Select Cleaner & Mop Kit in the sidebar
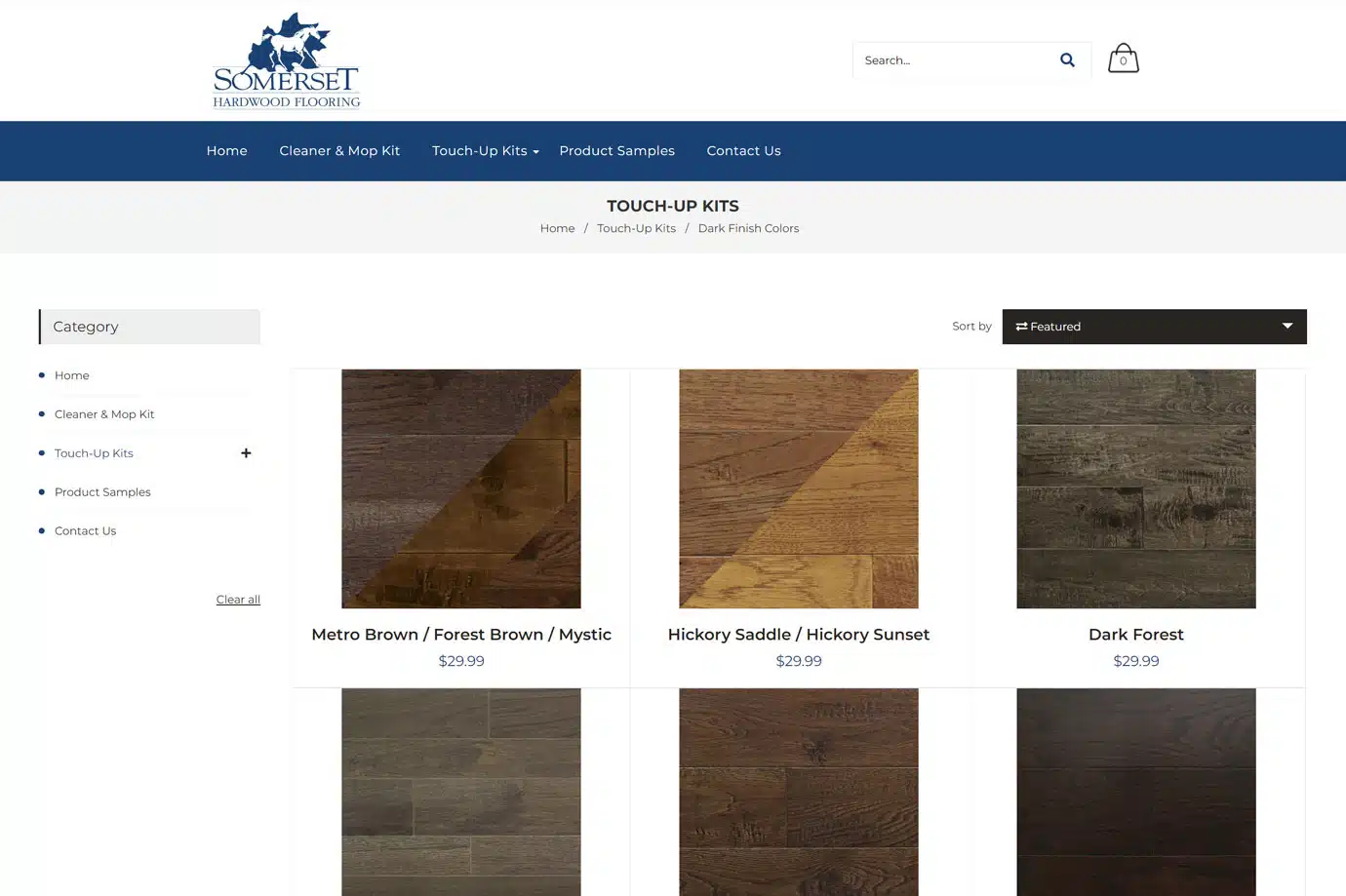This screenshot has height=896, width=1346. [x=104, y=413]
